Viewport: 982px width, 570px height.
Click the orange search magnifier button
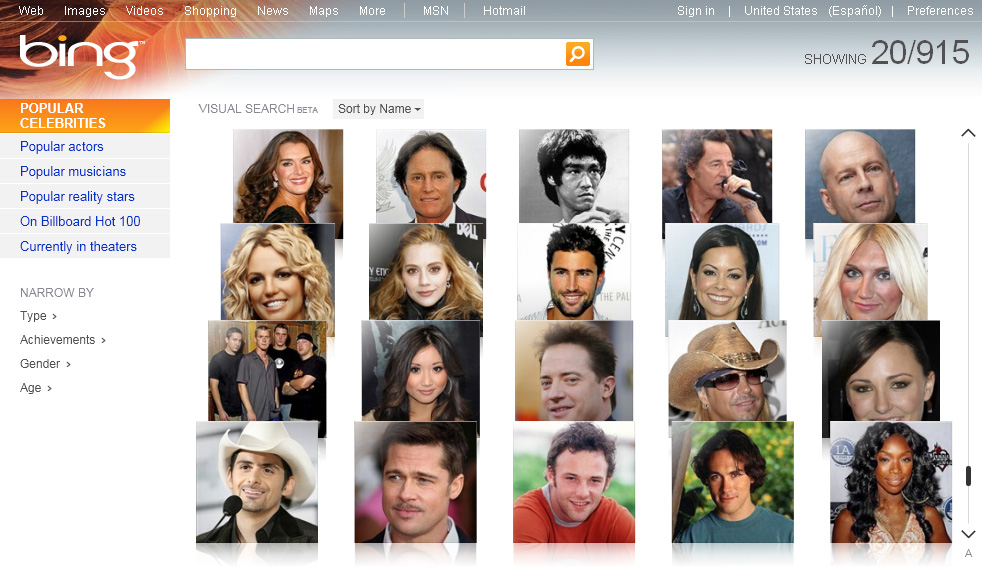pyautogui.click(x=577, y=54)
